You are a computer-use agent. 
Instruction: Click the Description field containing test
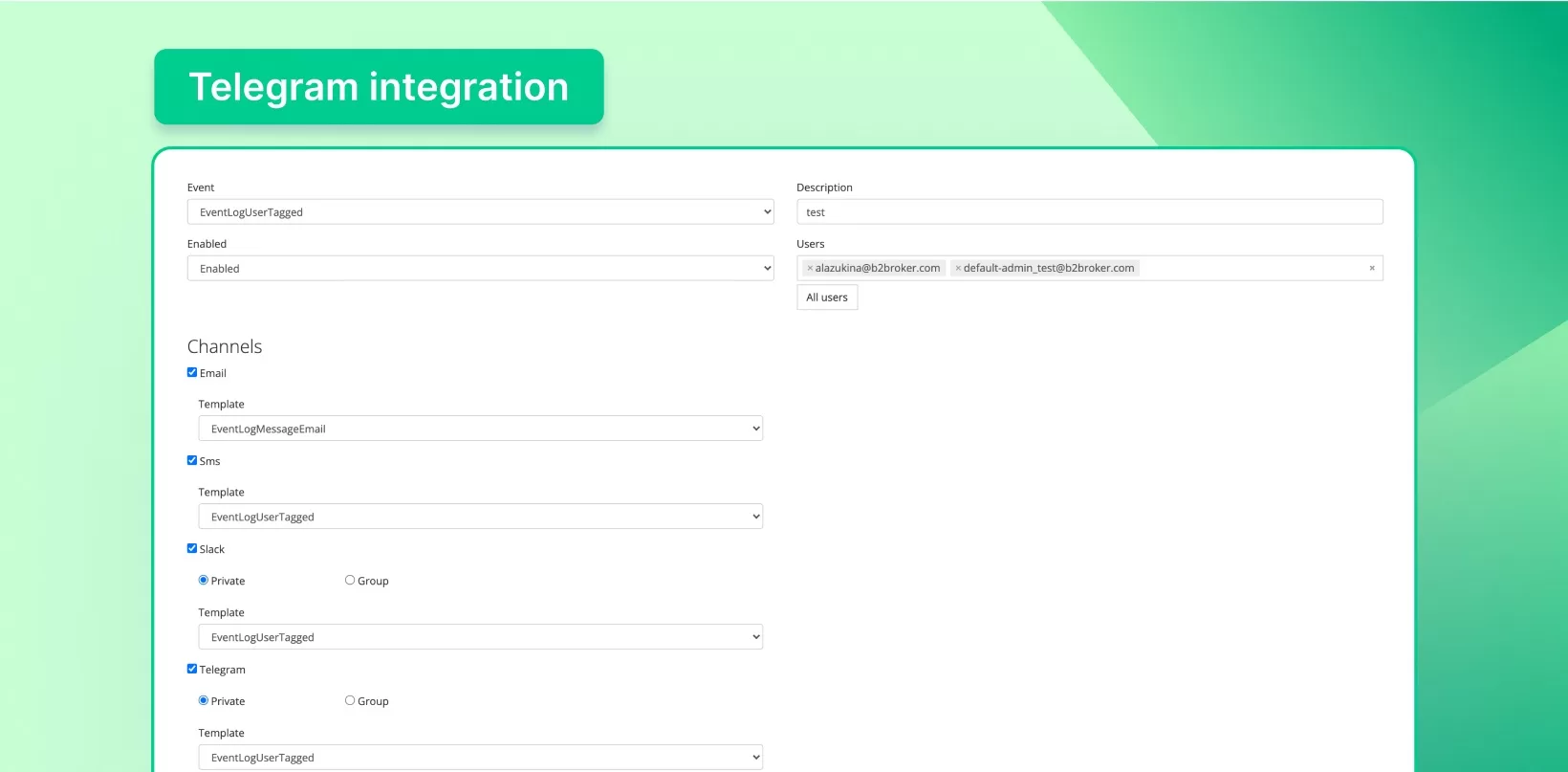(1089, 211)
